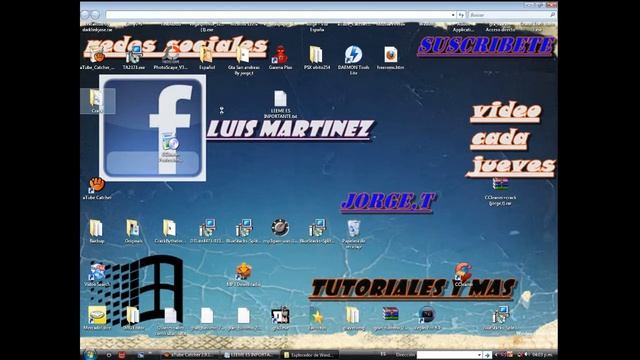Open the CrackBytheto folder
This screenshot has width=640, height=360.
click(x=170, y=231)
